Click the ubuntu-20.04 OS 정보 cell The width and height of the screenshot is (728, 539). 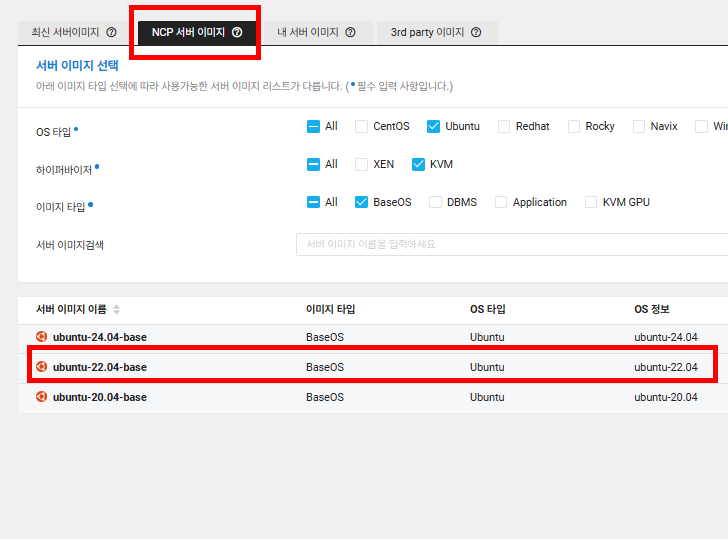pos(666,397)
